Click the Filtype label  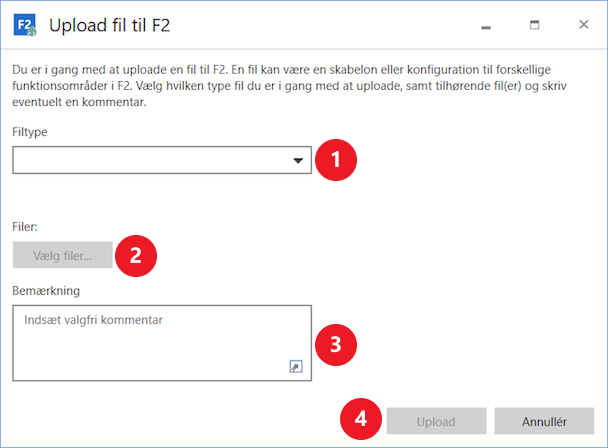tap(30, 132)
